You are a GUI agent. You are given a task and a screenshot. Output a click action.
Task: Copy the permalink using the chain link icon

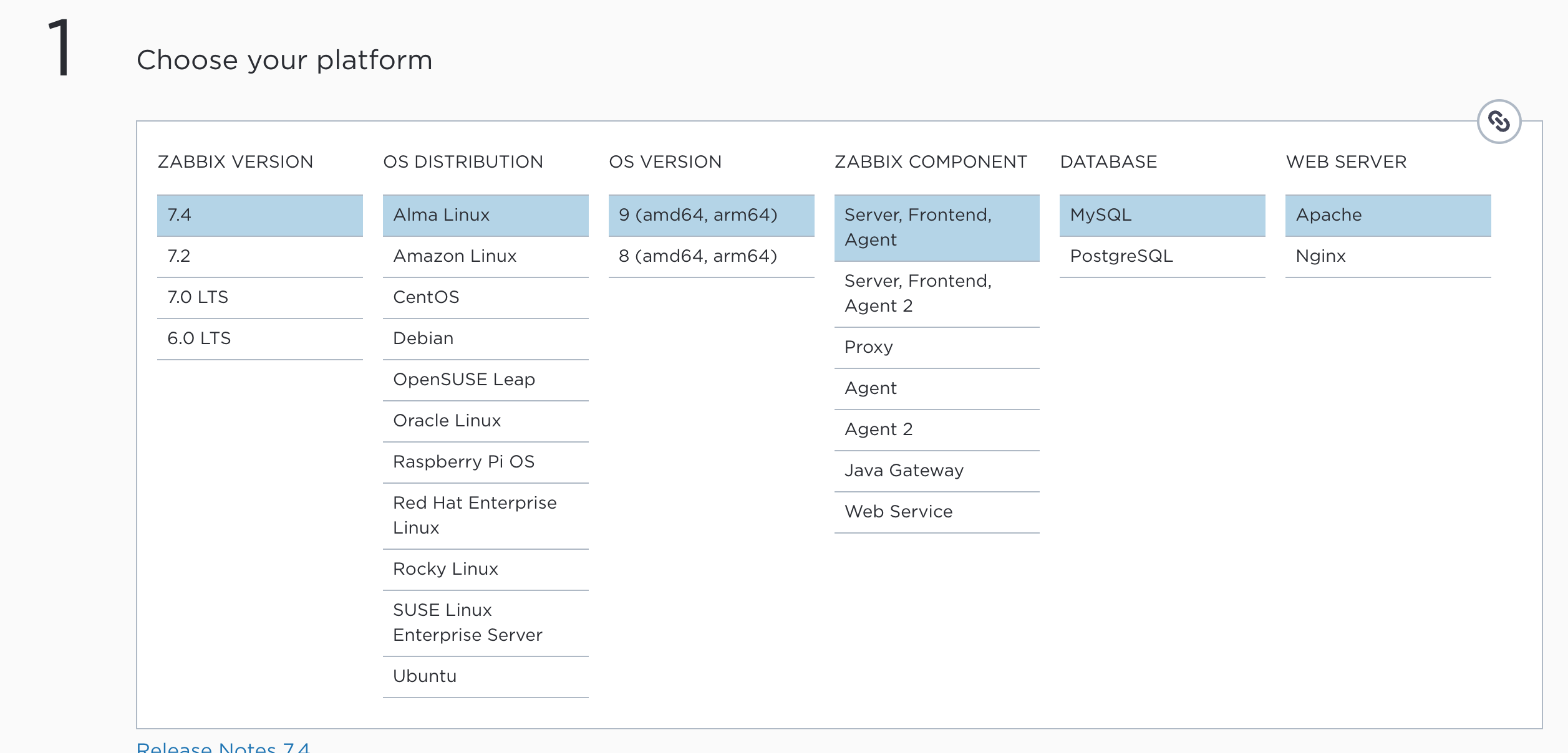1499,122
